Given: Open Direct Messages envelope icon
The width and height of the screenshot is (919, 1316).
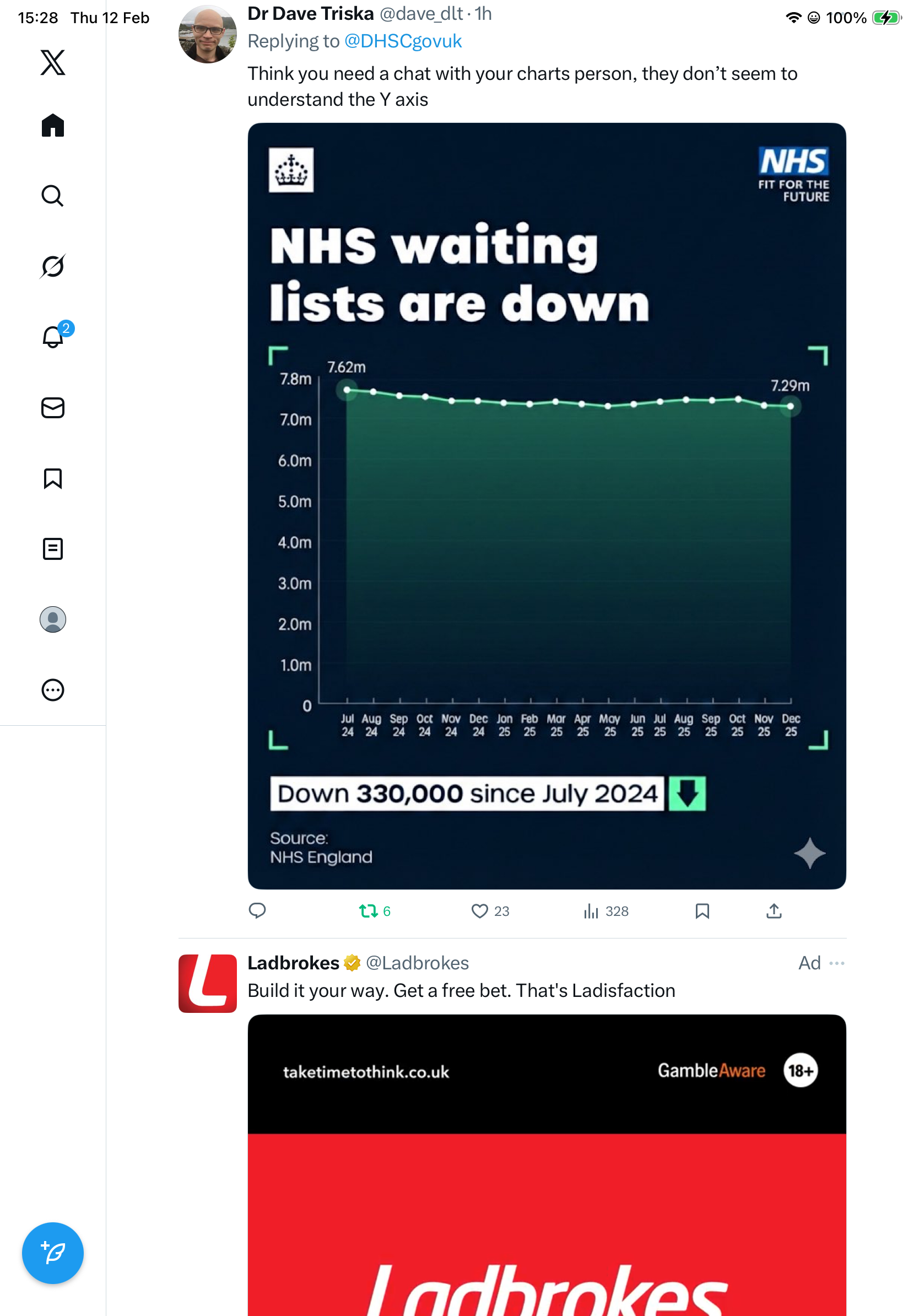Looking at the screenshot, I should click(53, 408).
